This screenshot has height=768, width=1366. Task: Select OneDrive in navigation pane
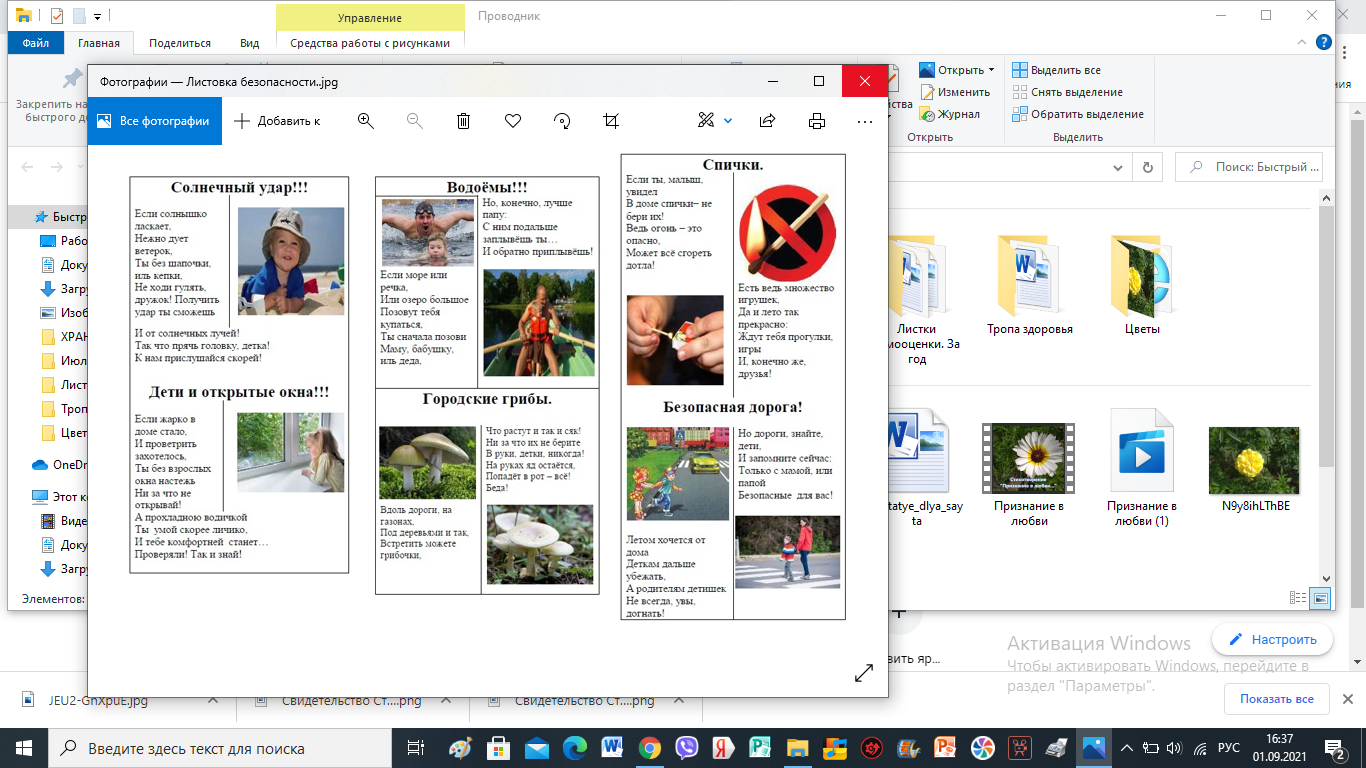[60, 464]
